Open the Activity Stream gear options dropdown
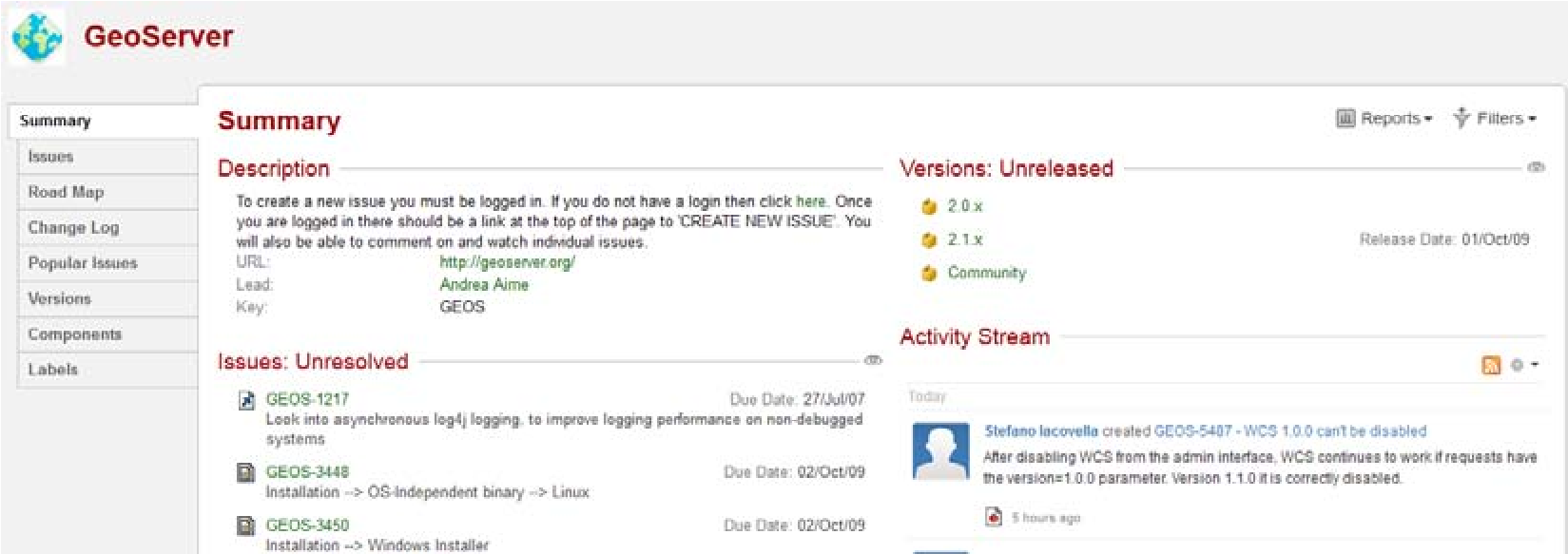 [1524, 365]
